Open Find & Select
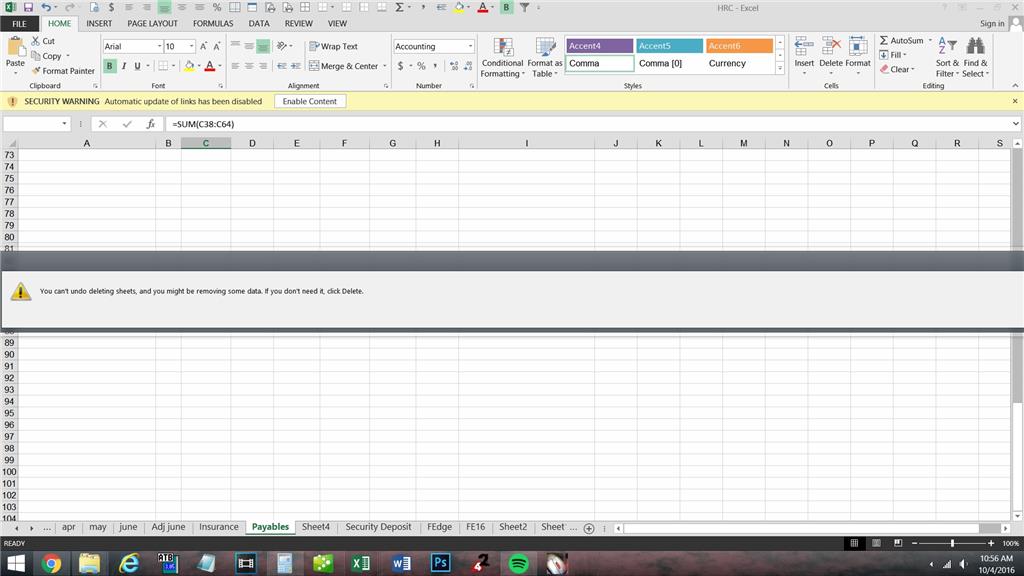 (x=975, y=57)
